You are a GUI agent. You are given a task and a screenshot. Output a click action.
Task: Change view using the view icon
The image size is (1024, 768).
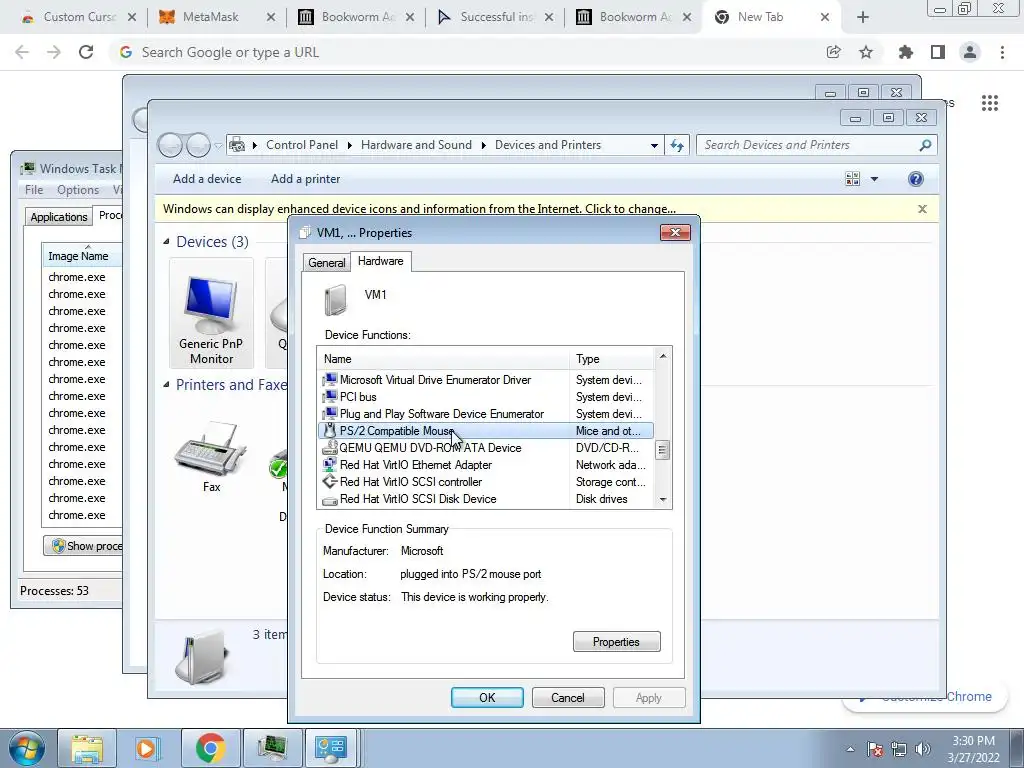[x=852, y=179]
